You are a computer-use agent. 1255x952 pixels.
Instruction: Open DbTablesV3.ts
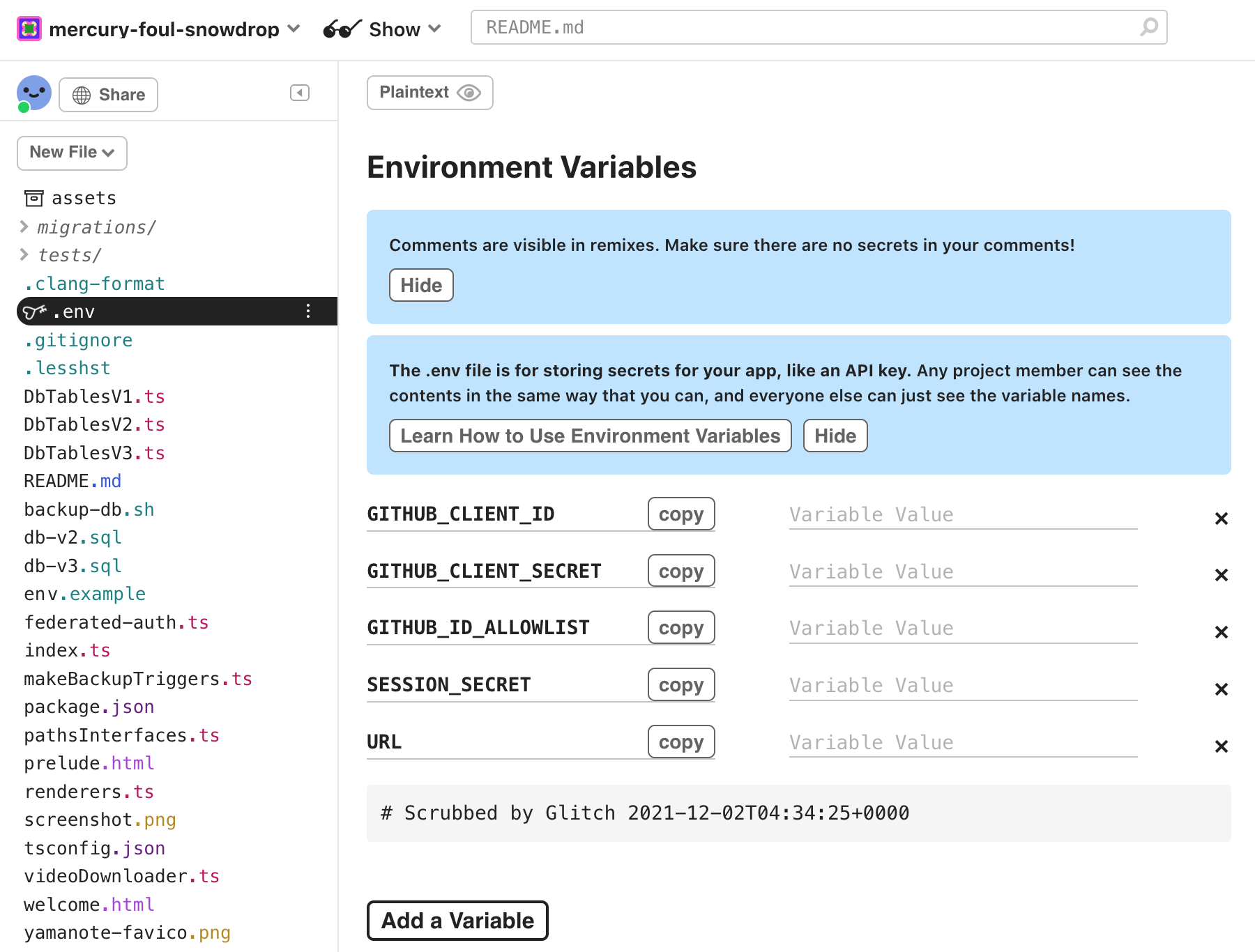pos(94,453)
